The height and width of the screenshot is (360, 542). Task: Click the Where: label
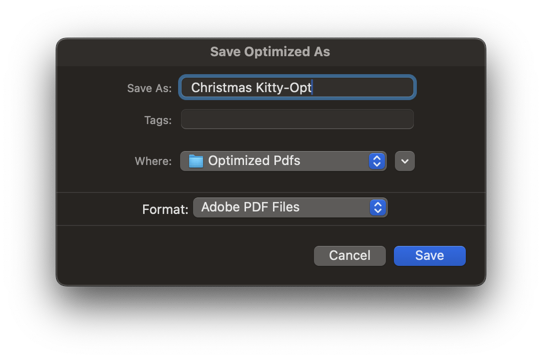[153, 161]
